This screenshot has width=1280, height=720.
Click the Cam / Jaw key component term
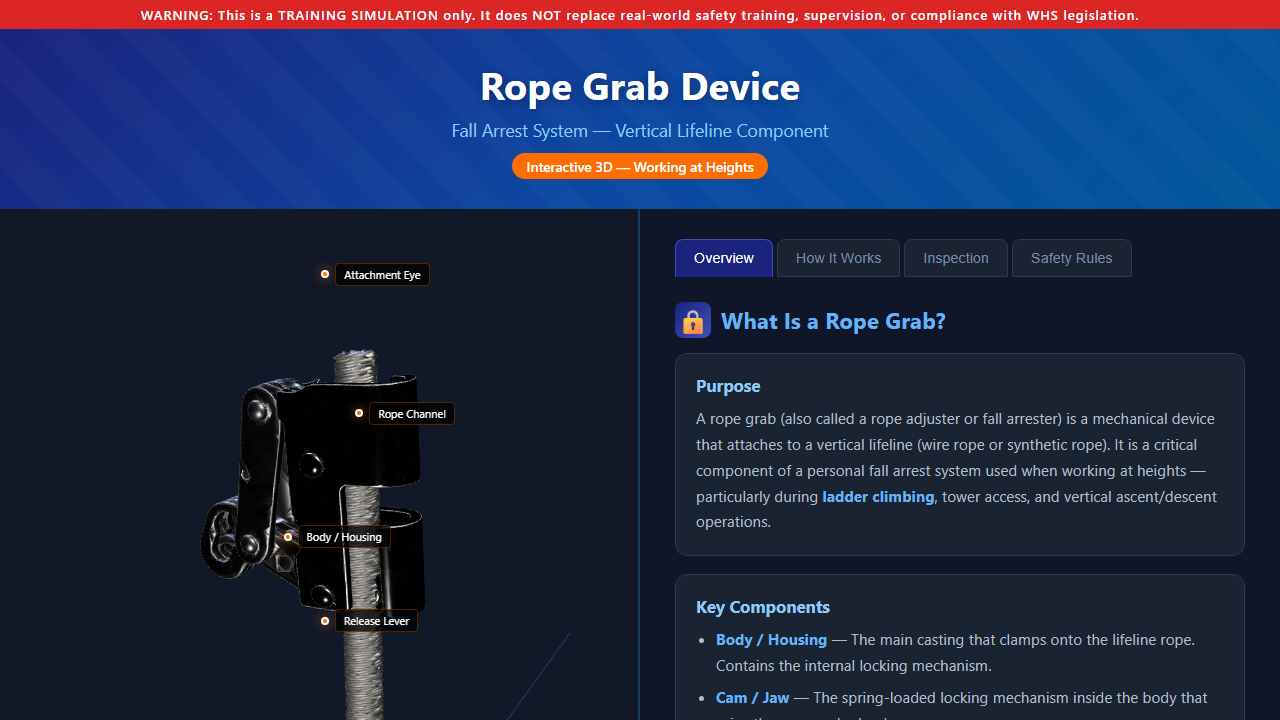tap(752, 698)
